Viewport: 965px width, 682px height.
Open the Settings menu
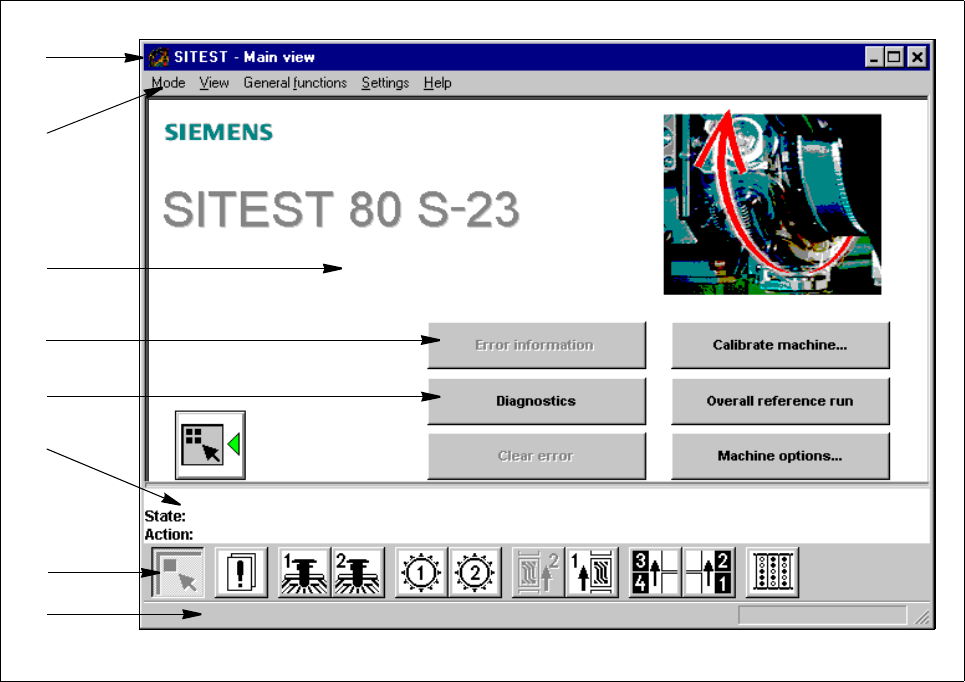point(385,82)
